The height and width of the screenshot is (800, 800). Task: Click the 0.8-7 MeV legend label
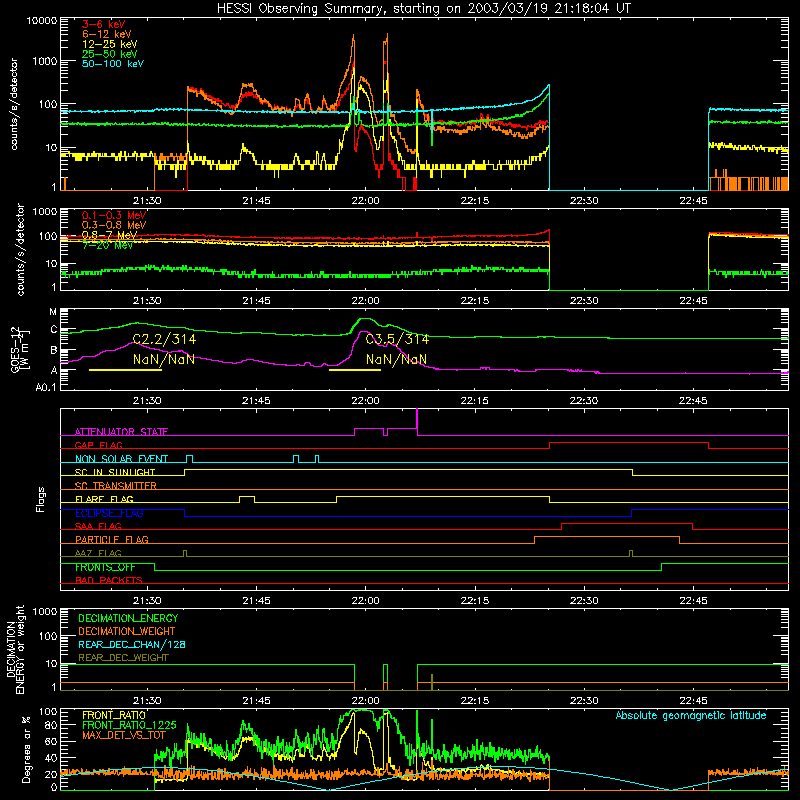point(110,235)
